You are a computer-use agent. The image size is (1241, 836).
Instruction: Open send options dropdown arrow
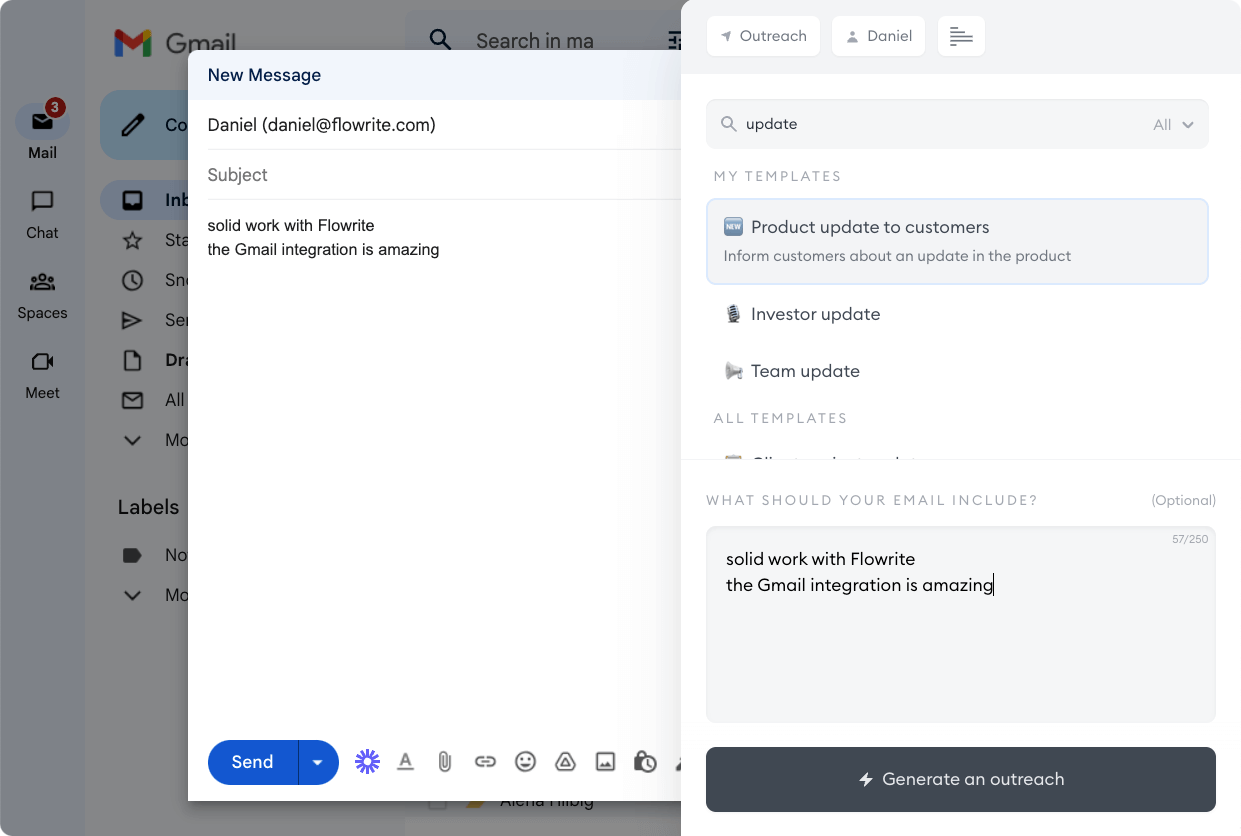tap(318, 762)
